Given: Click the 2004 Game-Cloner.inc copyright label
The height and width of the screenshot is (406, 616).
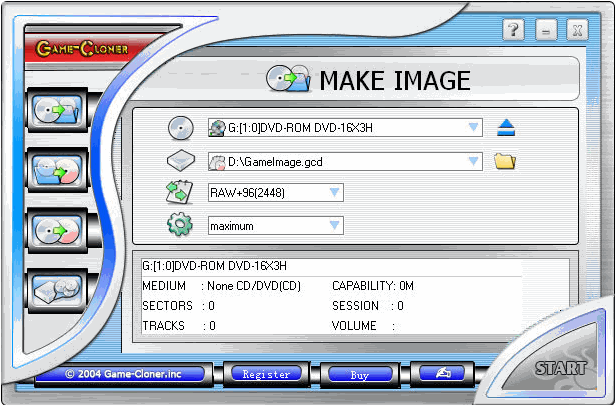Looking at the screenshot, I should coord(123,374).
